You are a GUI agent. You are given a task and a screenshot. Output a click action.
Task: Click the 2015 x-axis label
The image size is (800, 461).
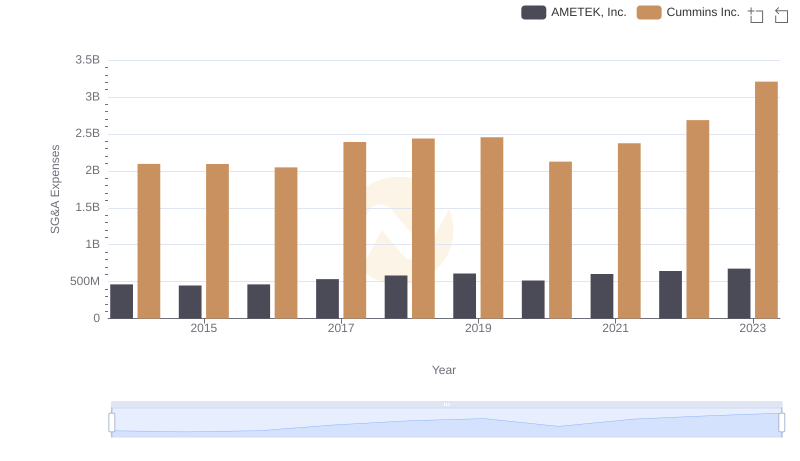pos(204,328)
